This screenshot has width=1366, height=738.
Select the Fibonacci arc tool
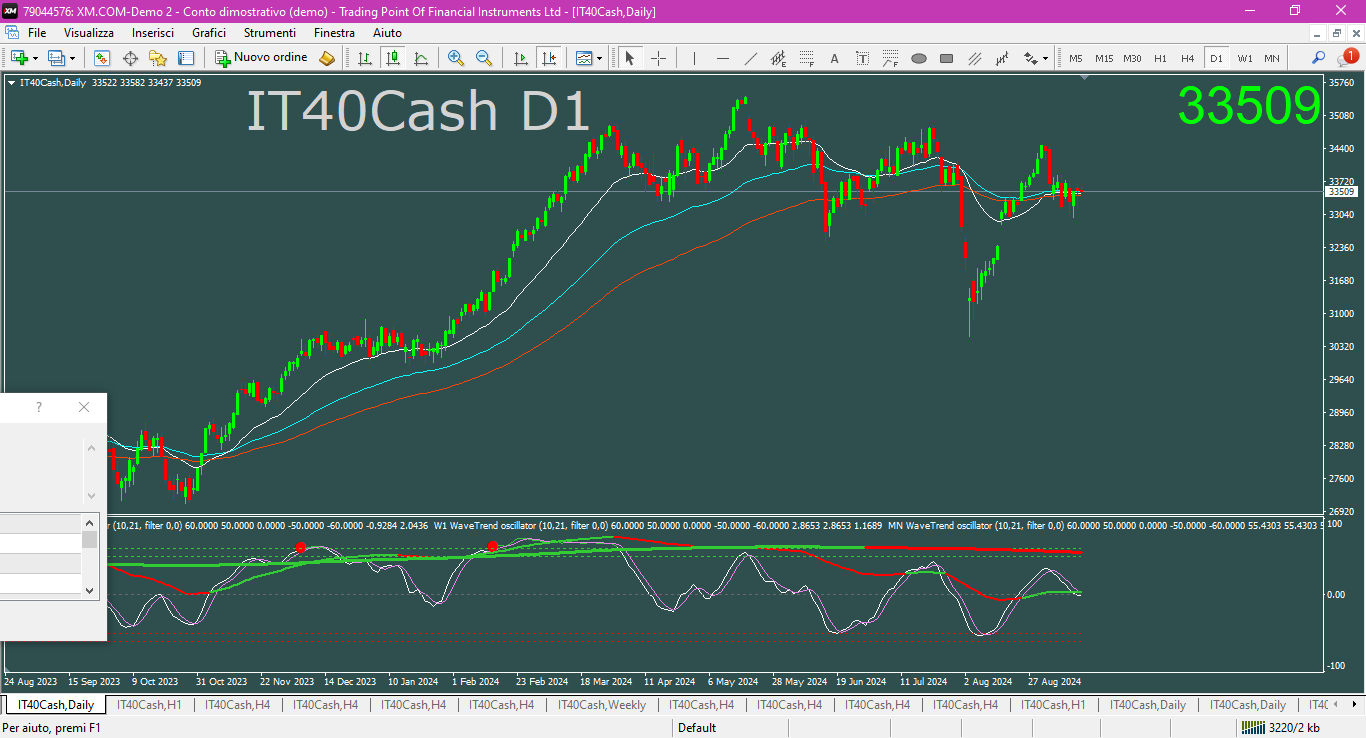(891, 58)
